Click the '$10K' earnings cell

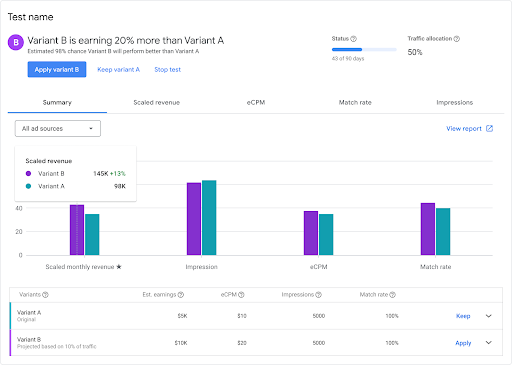point(181,343)
